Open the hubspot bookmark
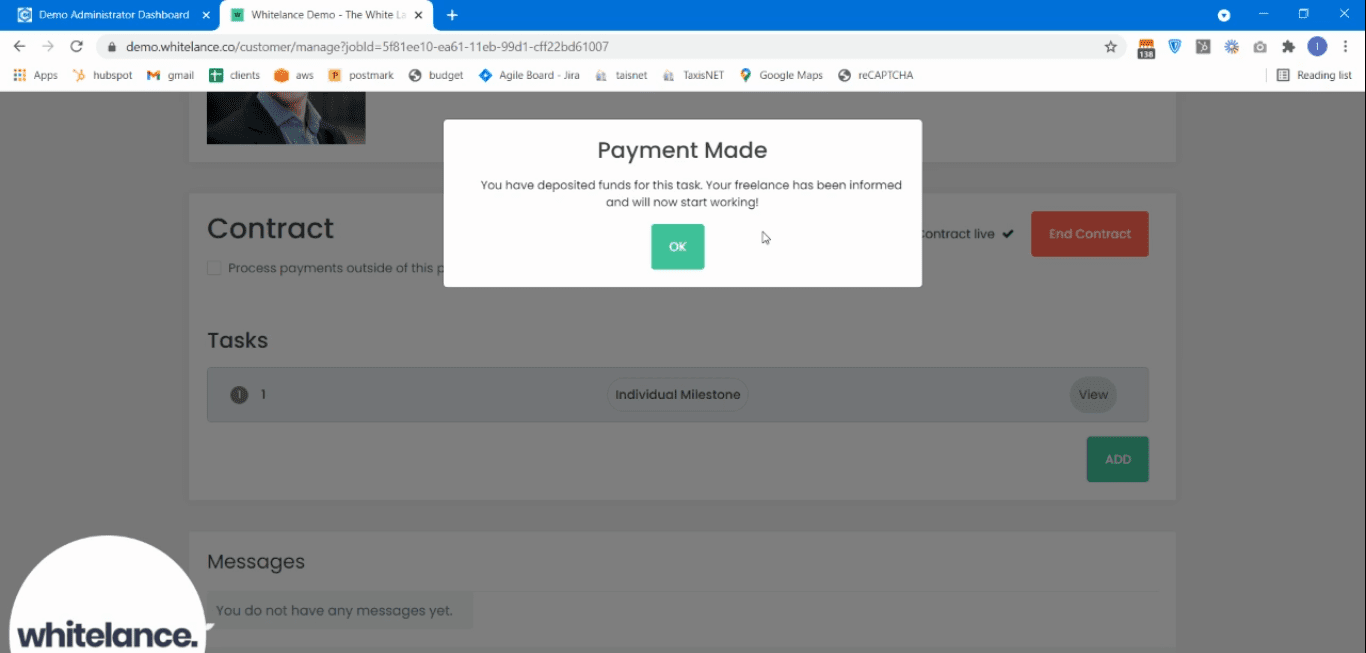1366x653 pixels. click(x=103, y=75)
